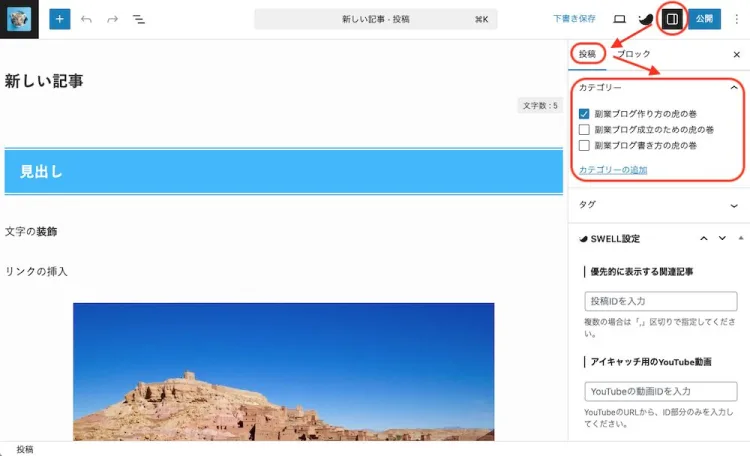Image resolution: width=750 pixels, height=456 pixels.
Task: Move SWELL設定 panel down
Action: click(x=722, y=238)
